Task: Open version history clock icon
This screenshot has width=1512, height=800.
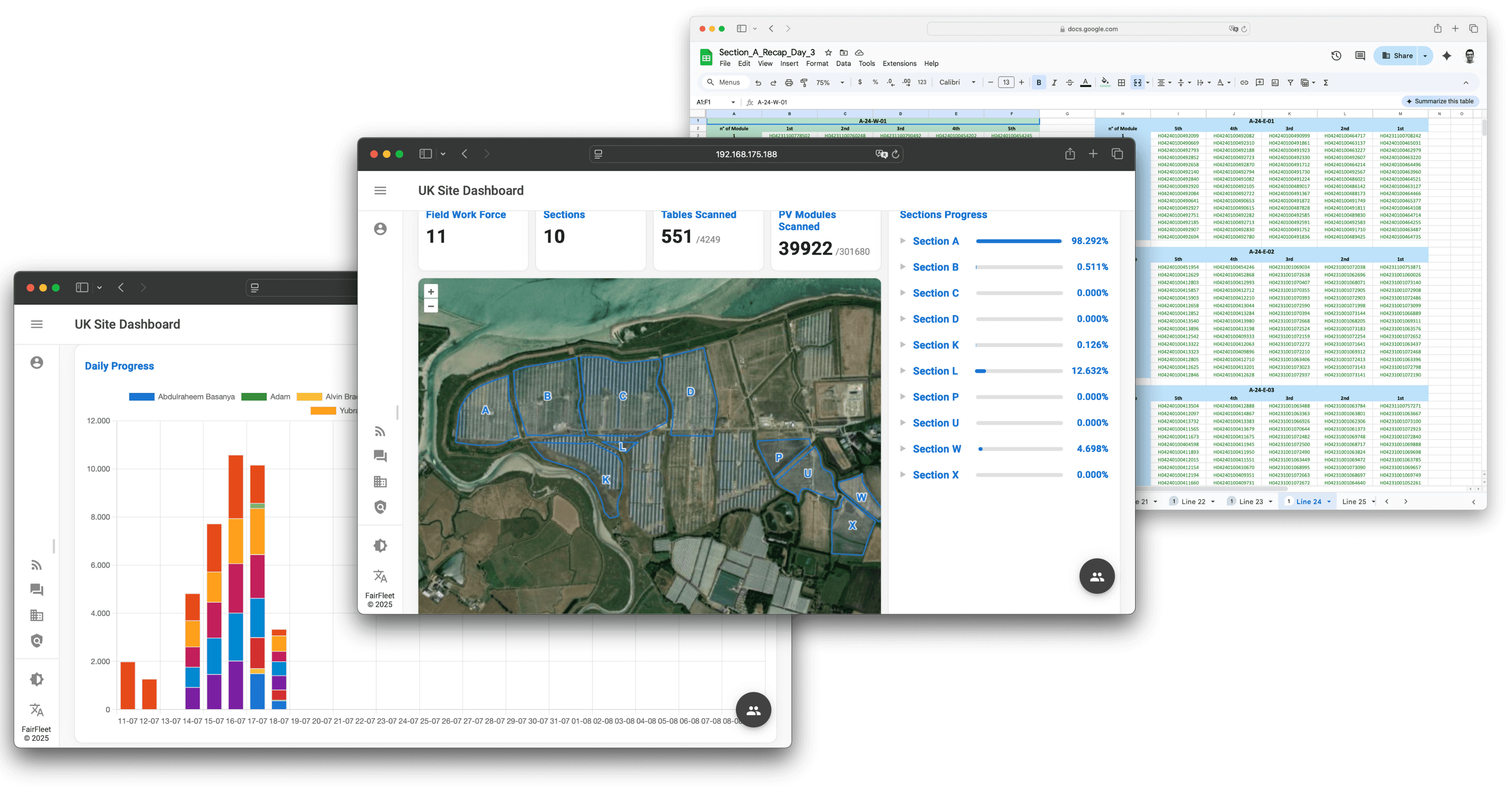Action: pos(1336,56)
